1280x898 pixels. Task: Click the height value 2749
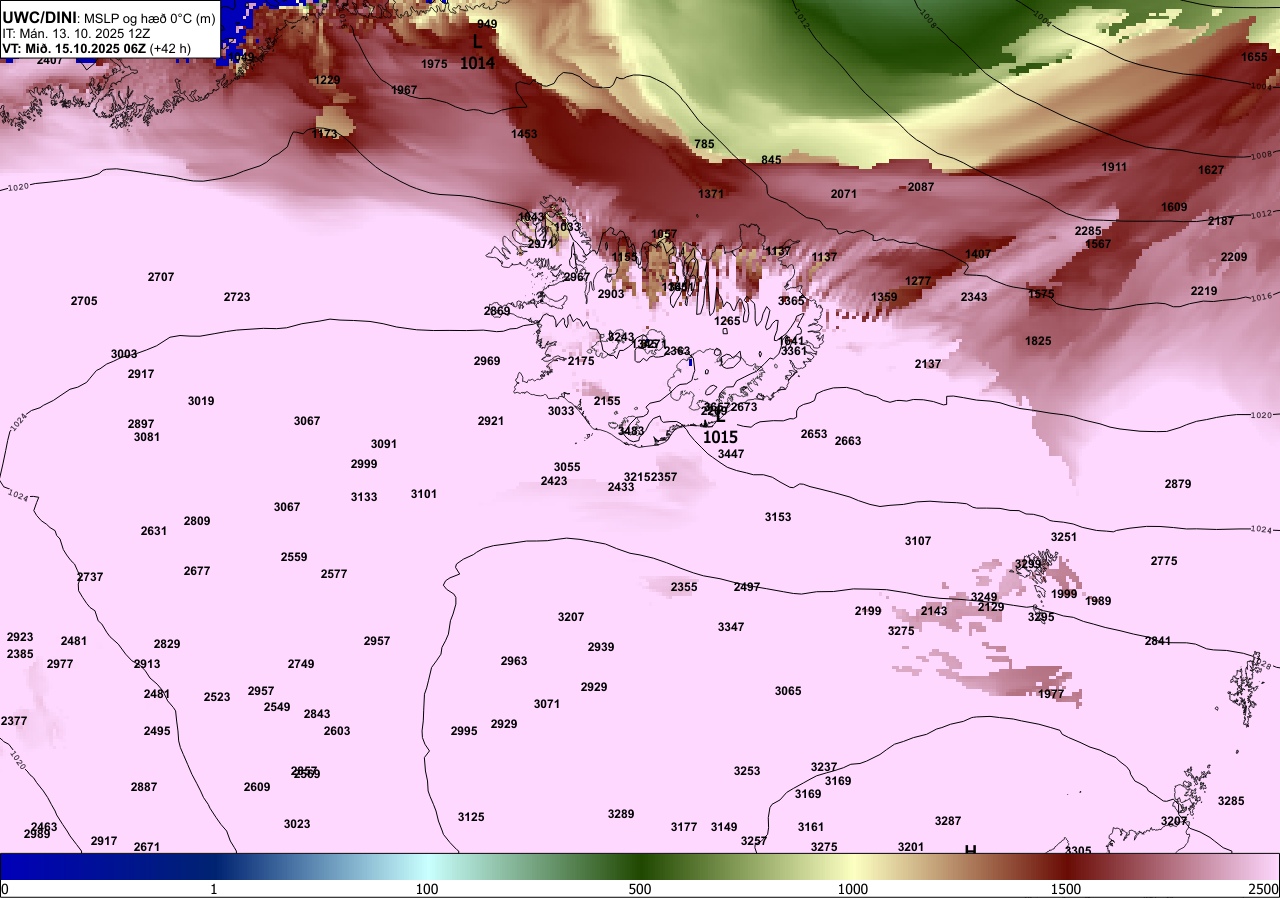point(301,664)
